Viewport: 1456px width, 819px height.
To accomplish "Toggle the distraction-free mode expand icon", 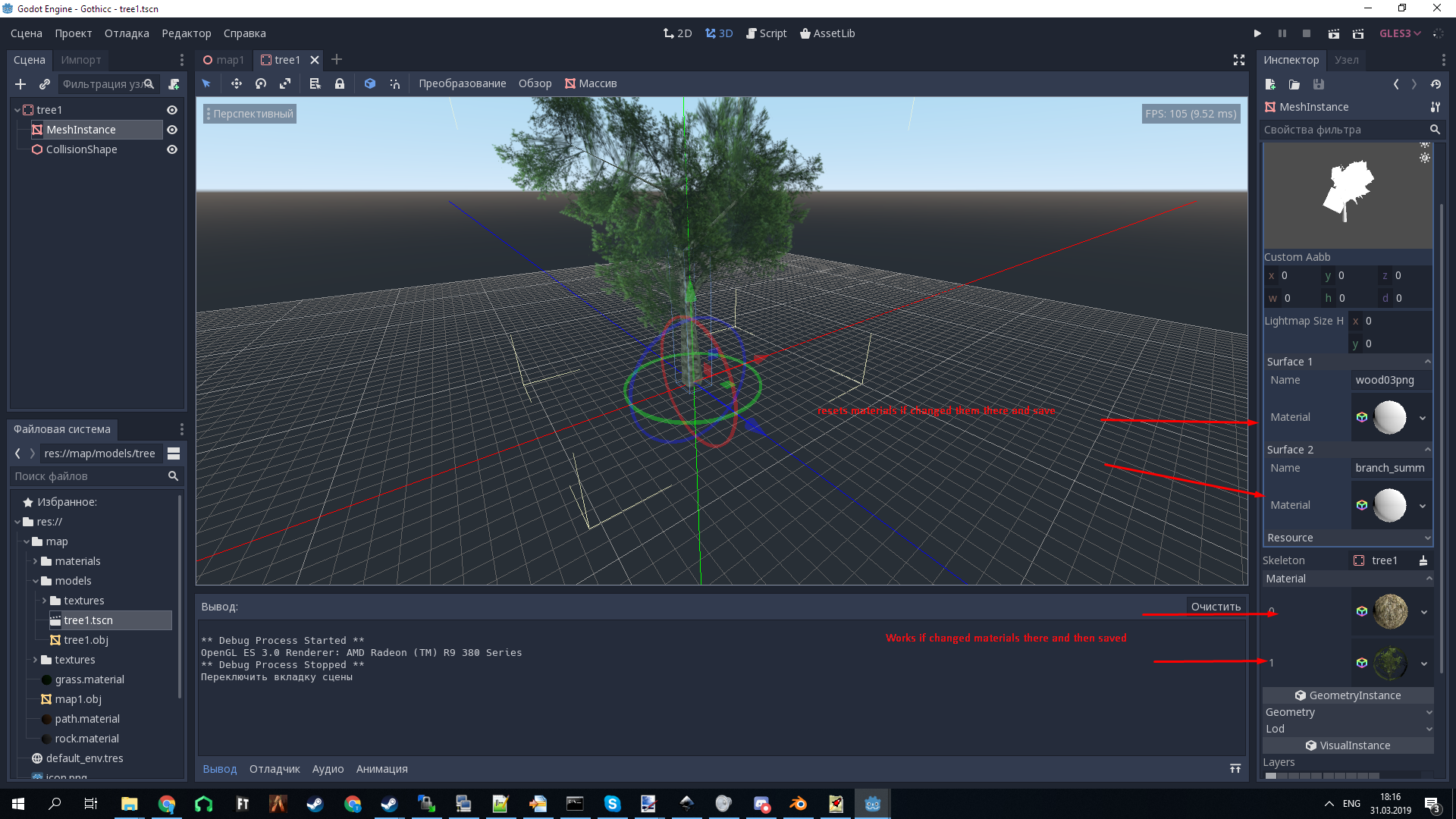I will (x=1238, y=60).
